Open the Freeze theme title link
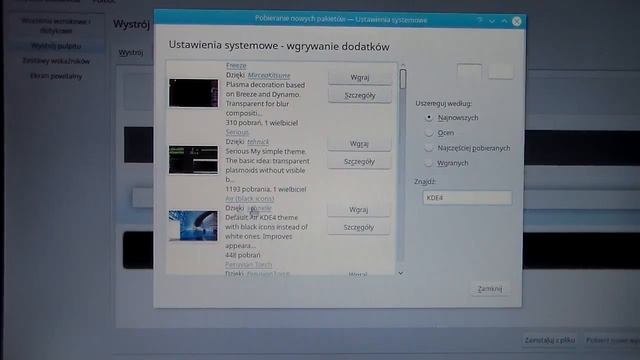Image resolution: width=640 pixels, height=360 pixels. [x=236, y=65]
